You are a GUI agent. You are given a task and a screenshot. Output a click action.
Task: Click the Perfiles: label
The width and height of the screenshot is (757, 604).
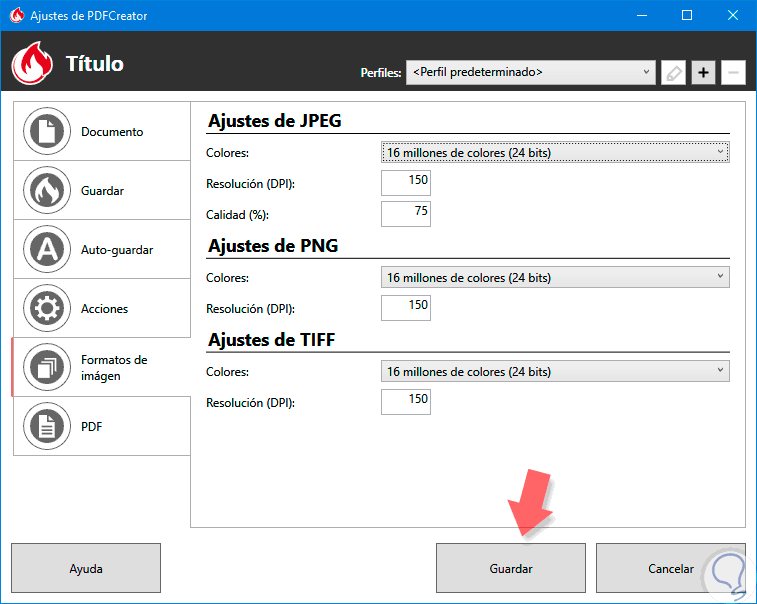[381, 73]
